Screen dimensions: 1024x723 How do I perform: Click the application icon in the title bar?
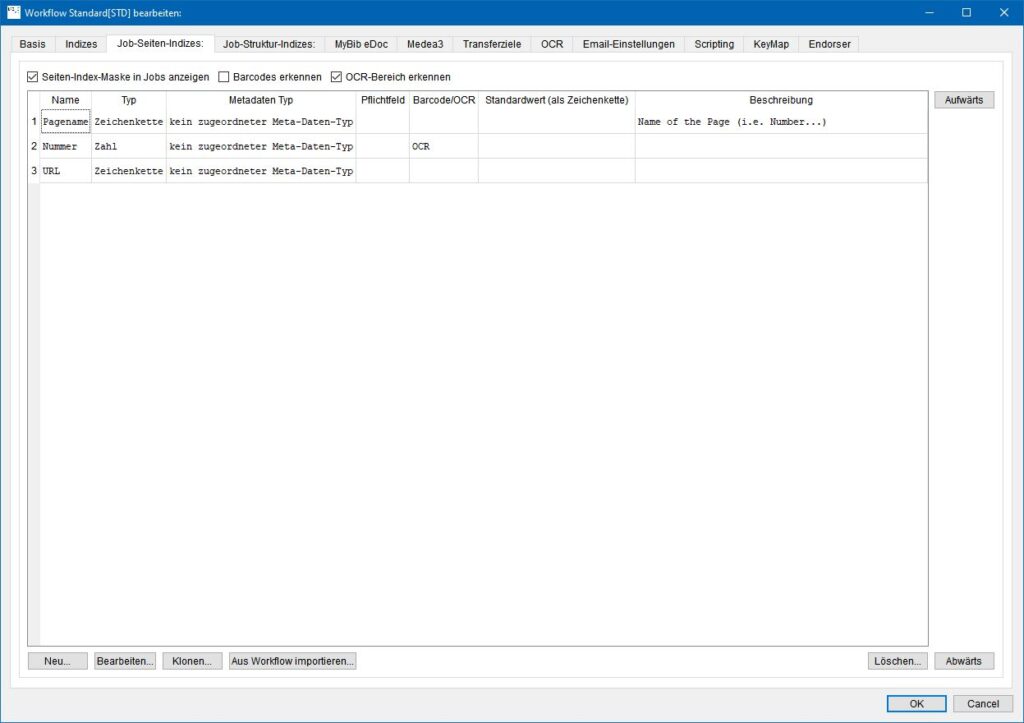[14, 12]
